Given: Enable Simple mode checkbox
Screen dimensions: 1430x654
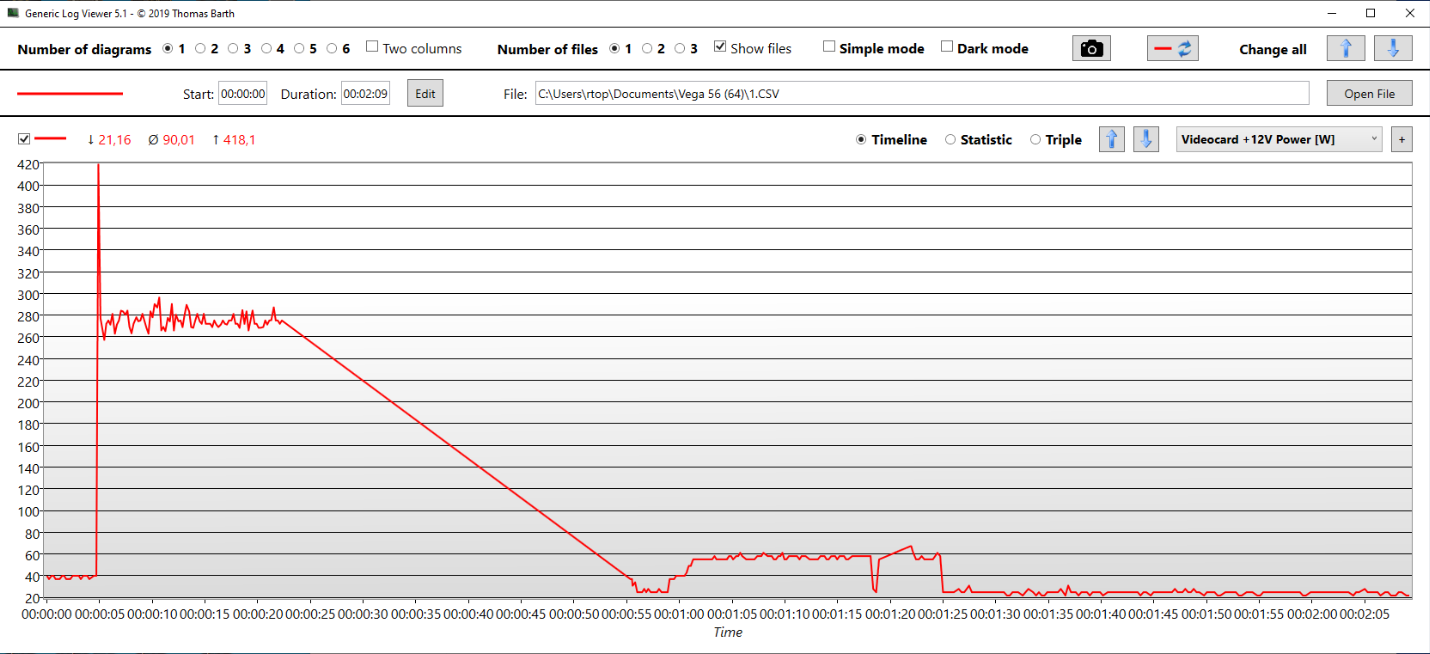Looking at the screenshot, I should [x=829, y=47].
